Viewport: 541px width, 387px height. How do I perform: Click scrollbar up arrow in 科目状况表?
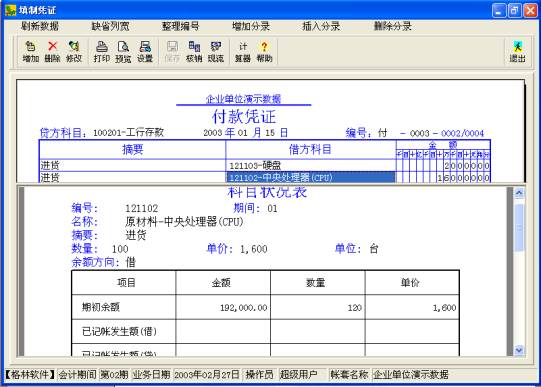tap(519, 193)
